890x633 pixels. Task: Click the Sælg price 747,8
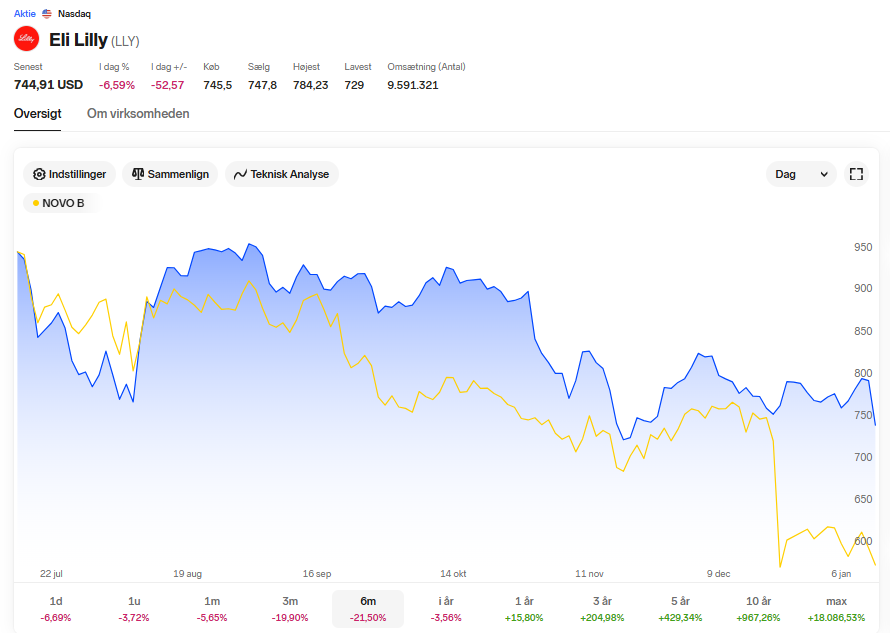pyautogui.click(x=262, y=85)
